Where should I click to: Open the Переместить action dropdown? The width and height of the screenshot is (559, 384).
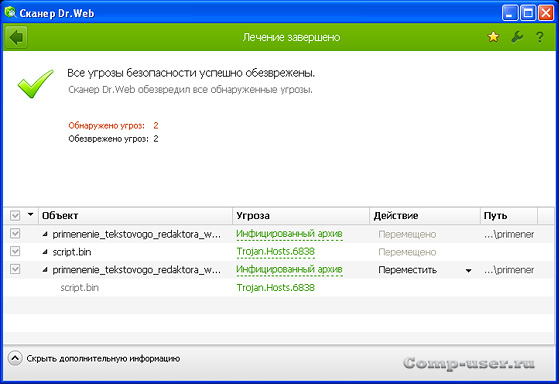[468, 271]
